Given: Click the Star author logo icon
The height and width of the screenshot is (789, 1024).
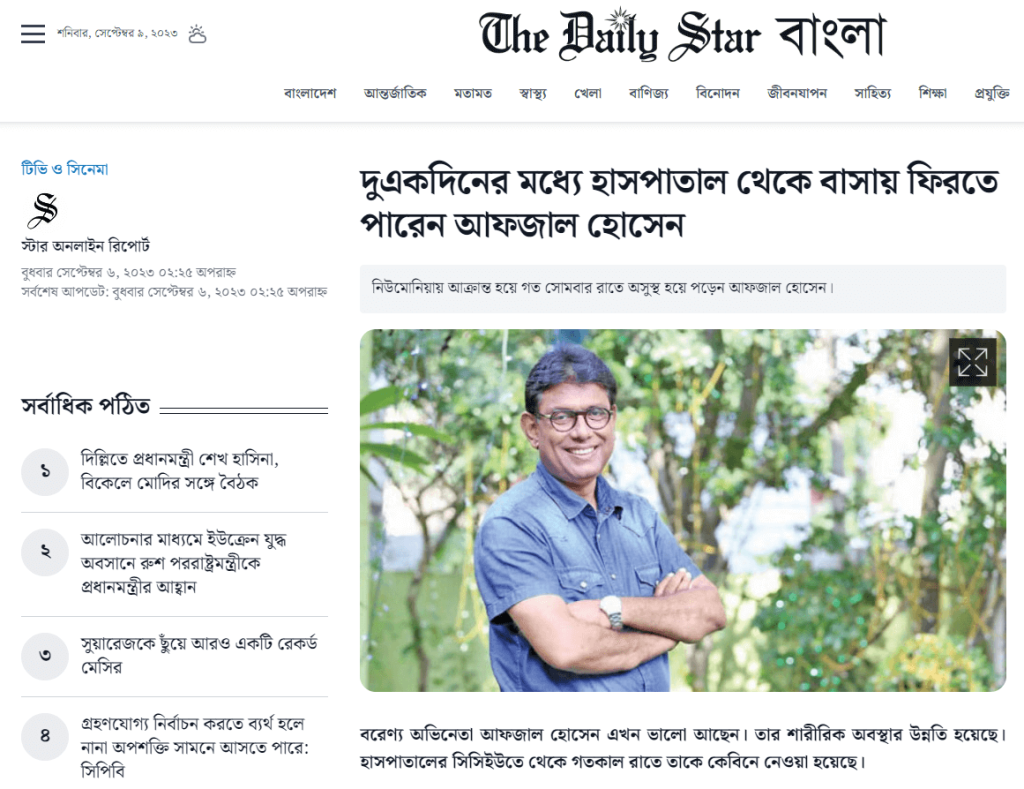Looking at the screenshot, I should 44,210.
